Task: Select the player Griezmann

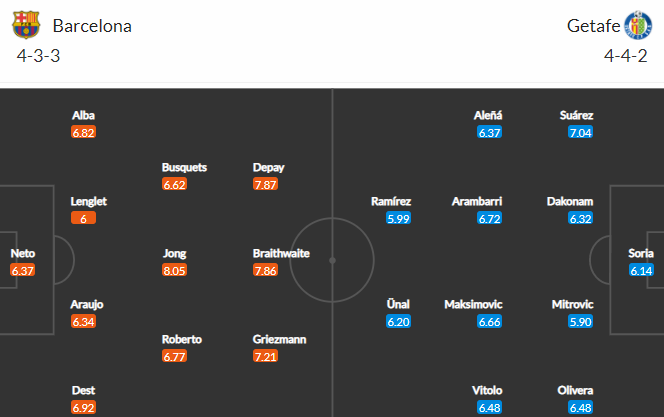Action: [279, 339]
